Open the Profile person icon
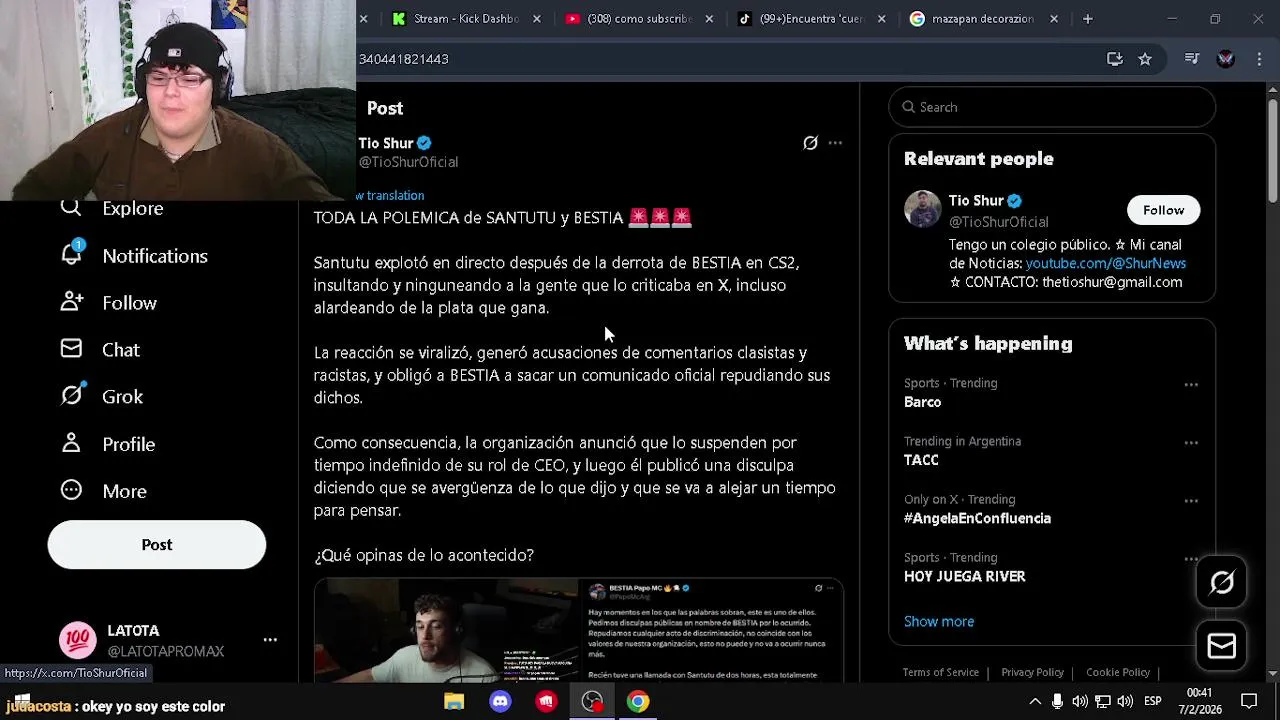The image size is (1280, 720). click(x=71, y=443)
